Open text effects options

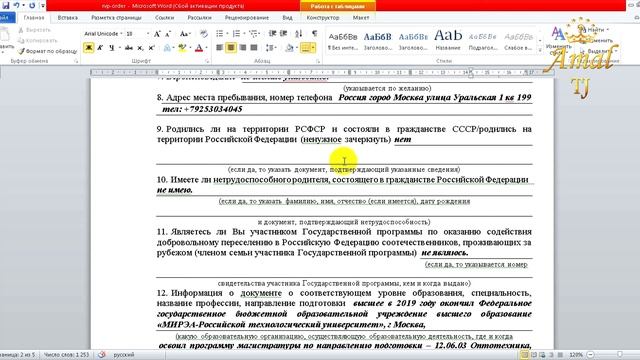pyautogui.click(x=167, y=48)
